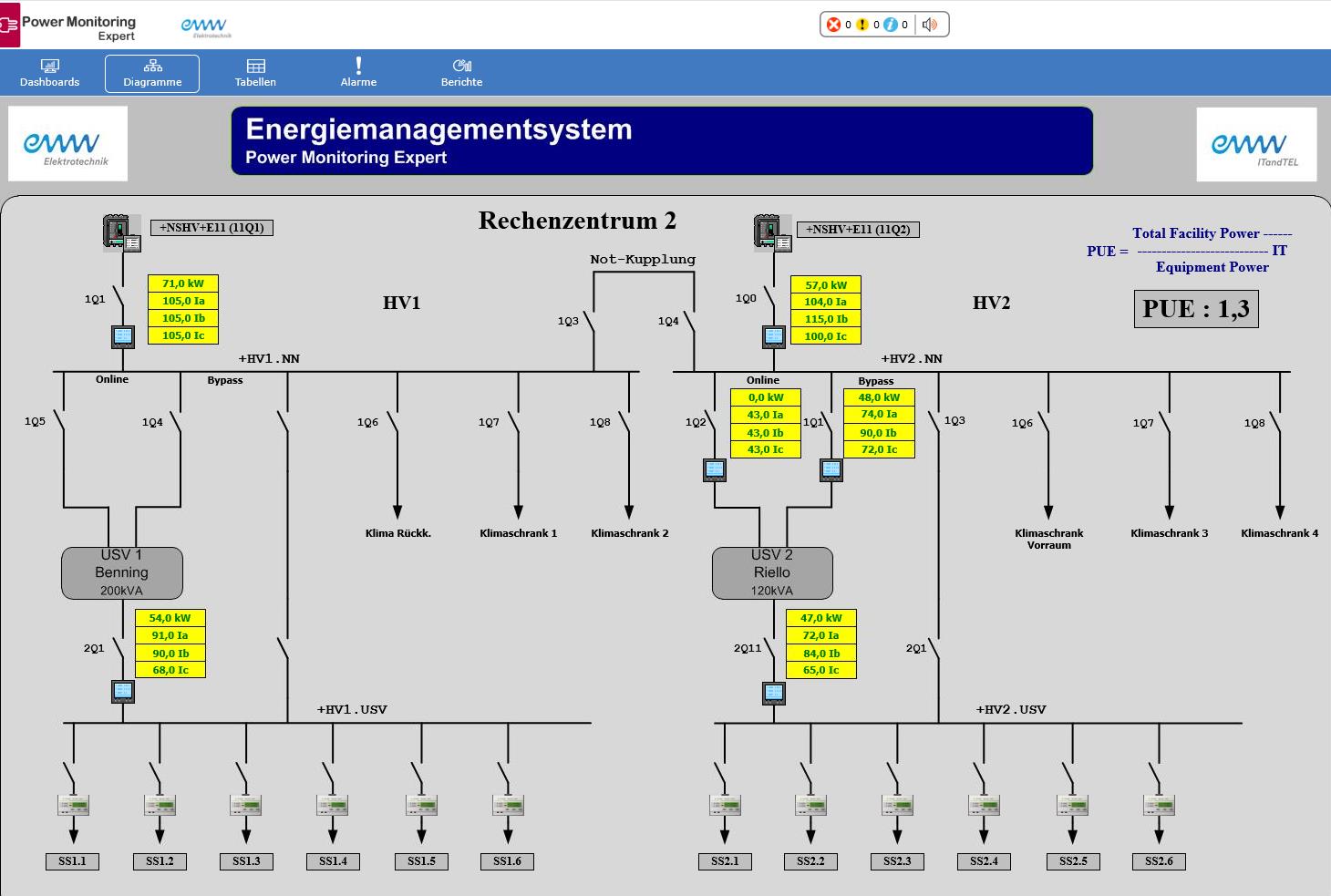Click the Klimaschrank 2 label
The height and width of the screenshot is (896, 1331).
[x=629, y=533]
